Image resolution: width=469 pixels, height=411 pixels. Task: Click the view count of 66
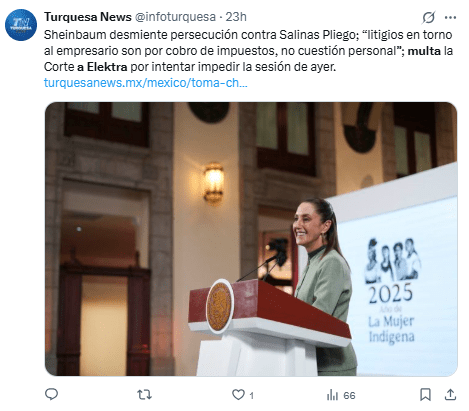[x=349, y=396]
